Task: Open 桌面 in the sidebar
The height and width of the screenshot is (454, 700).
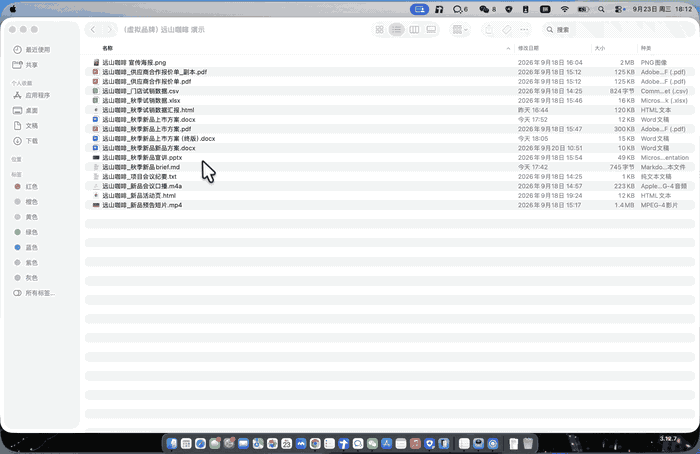Action: (31, 110)
